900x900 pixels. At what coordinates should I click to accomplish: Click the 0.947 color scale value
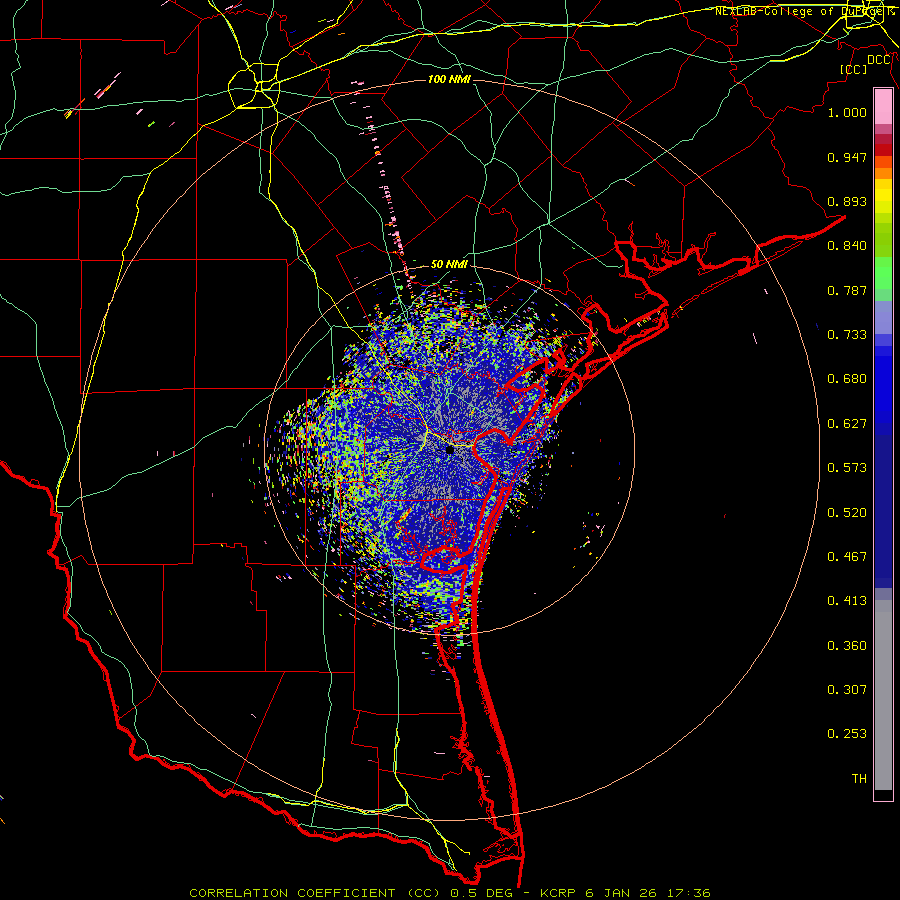coord(847,157)
